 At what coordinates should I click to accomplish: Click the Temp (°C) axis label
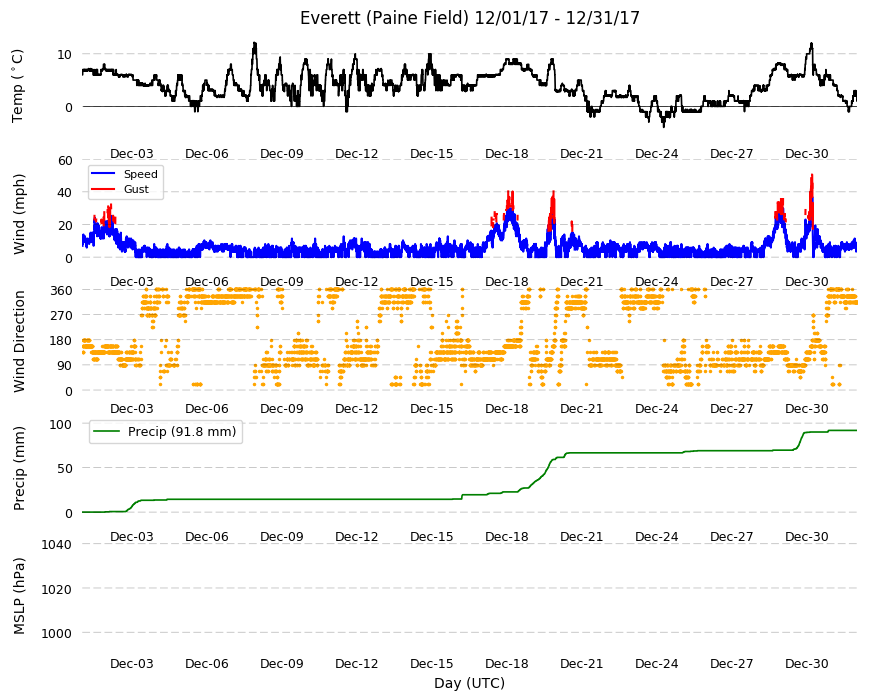click(x=18, y=86)
